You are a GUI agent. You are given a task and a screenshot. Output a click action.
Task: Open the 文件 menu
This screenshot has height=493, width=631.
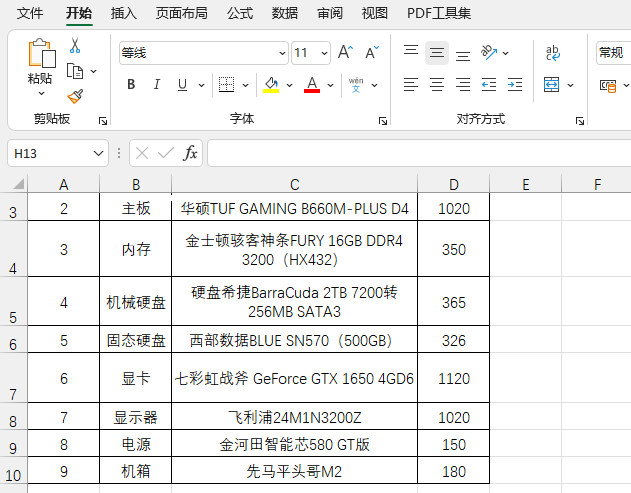click(x=30, y=13)
